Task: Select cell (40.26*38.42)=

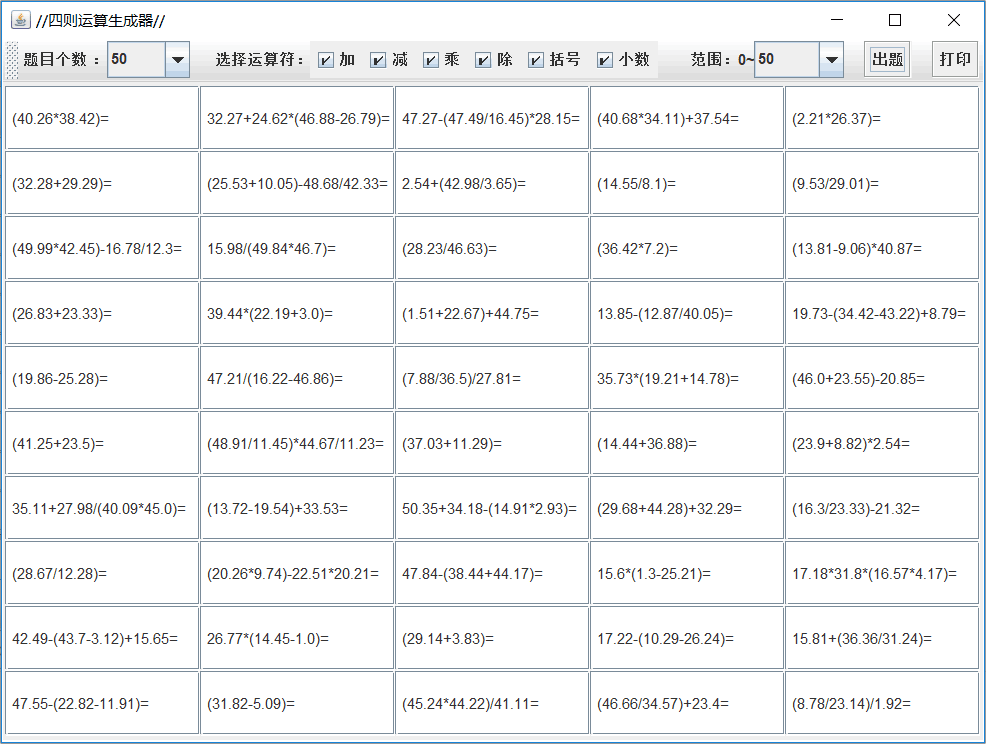Action: [102, 118]
